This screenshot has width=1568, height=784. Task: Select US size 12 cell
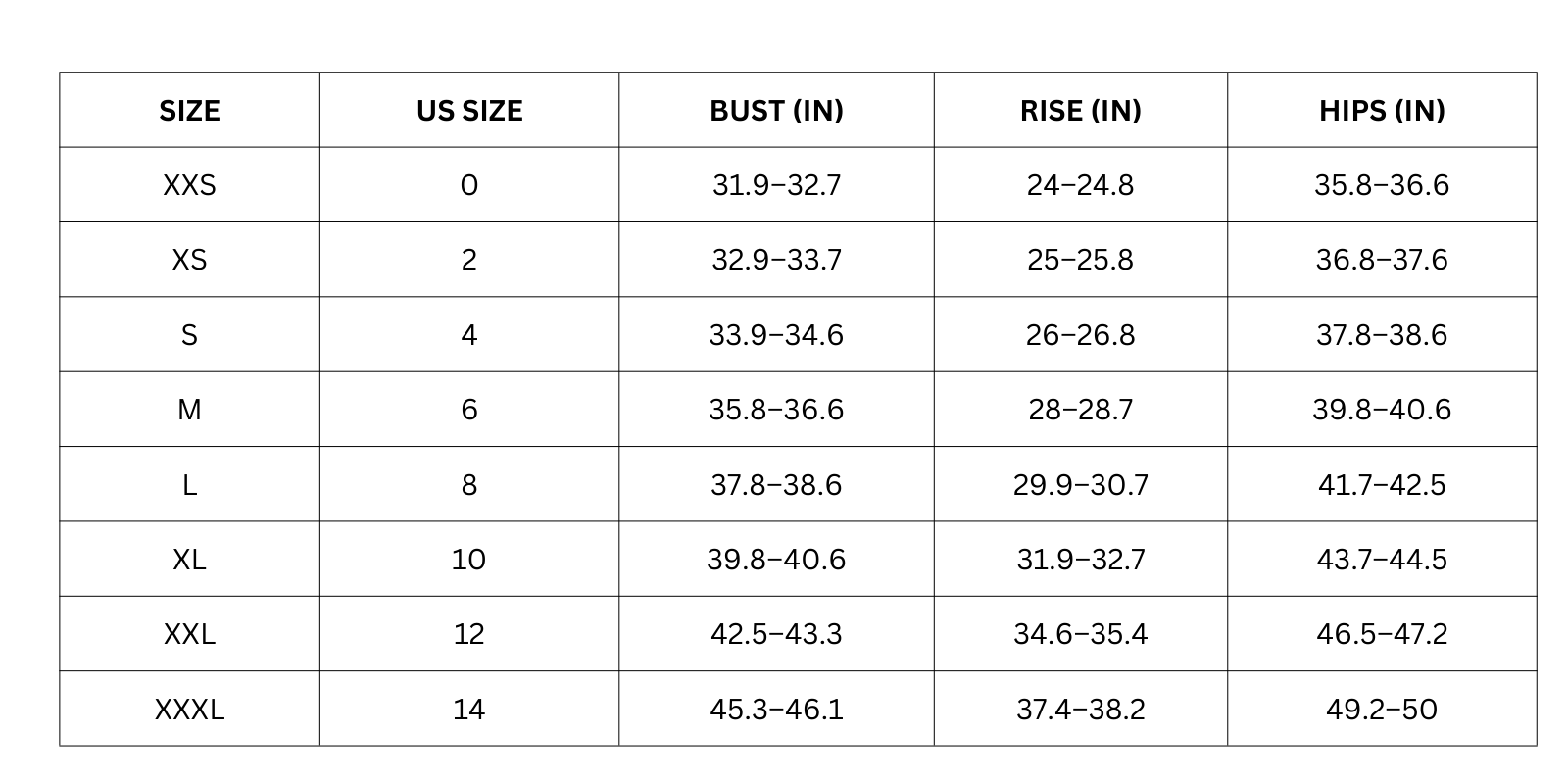tap(469, 634)
